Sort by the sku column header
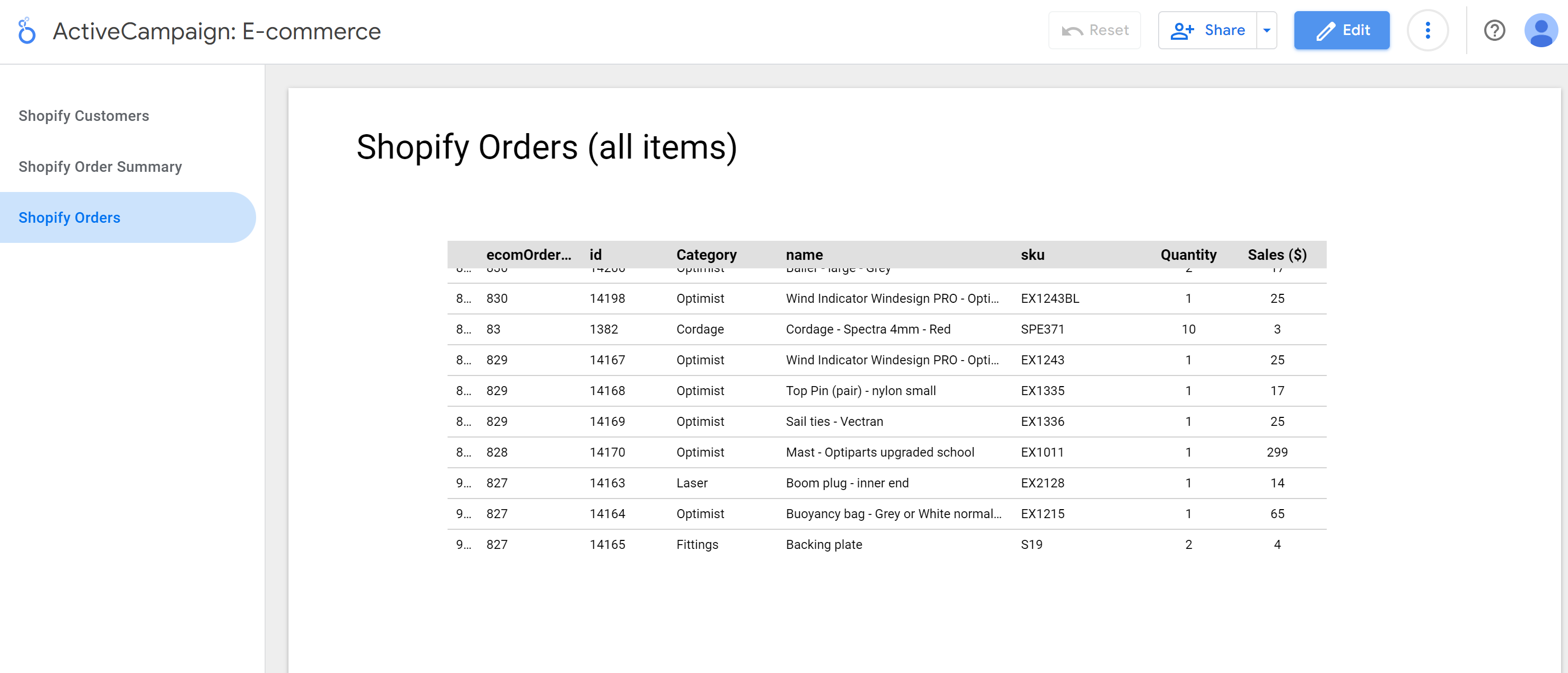Image resolution: width=1568 pixels, height=673 pixels. (1032, 255)
